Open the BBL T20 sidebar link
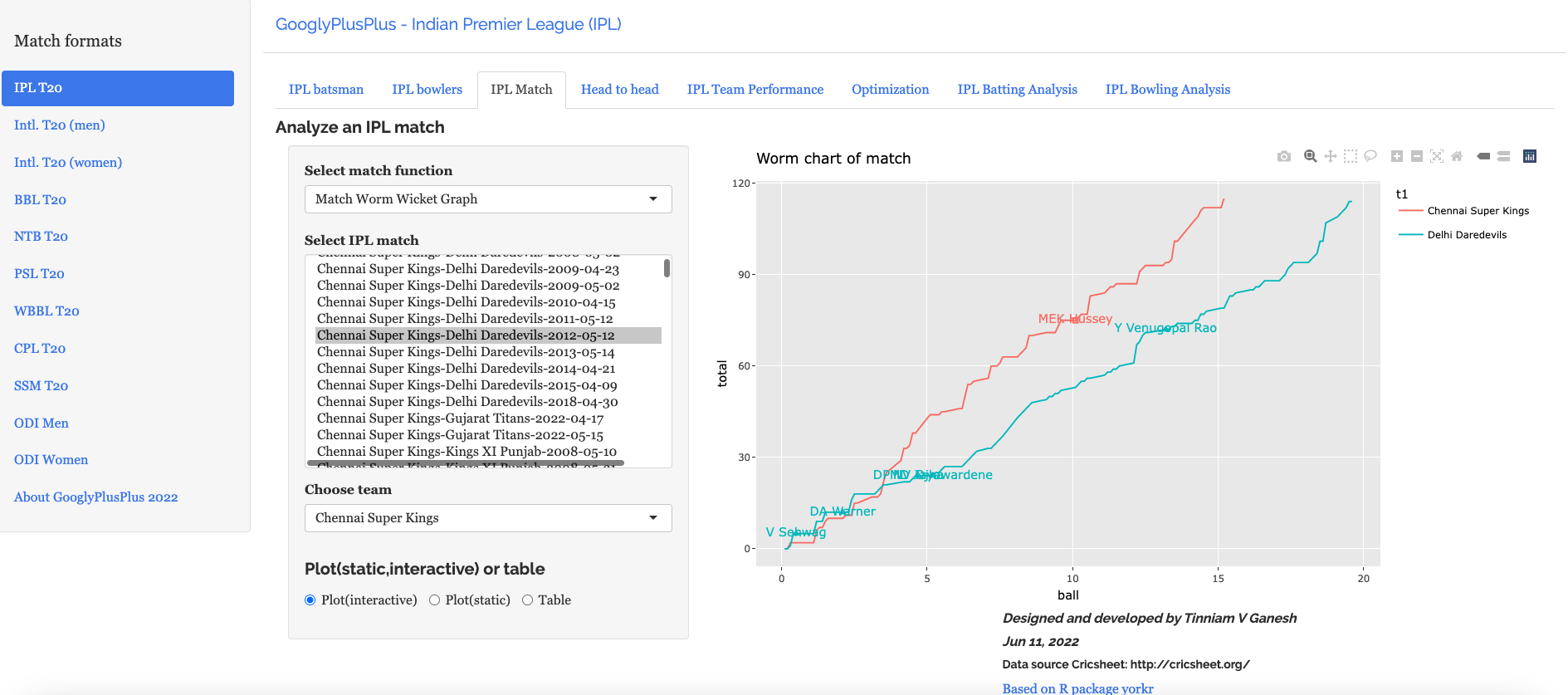Image resolution: width=1568 pixels, height=695 pixels. point(40,199)
